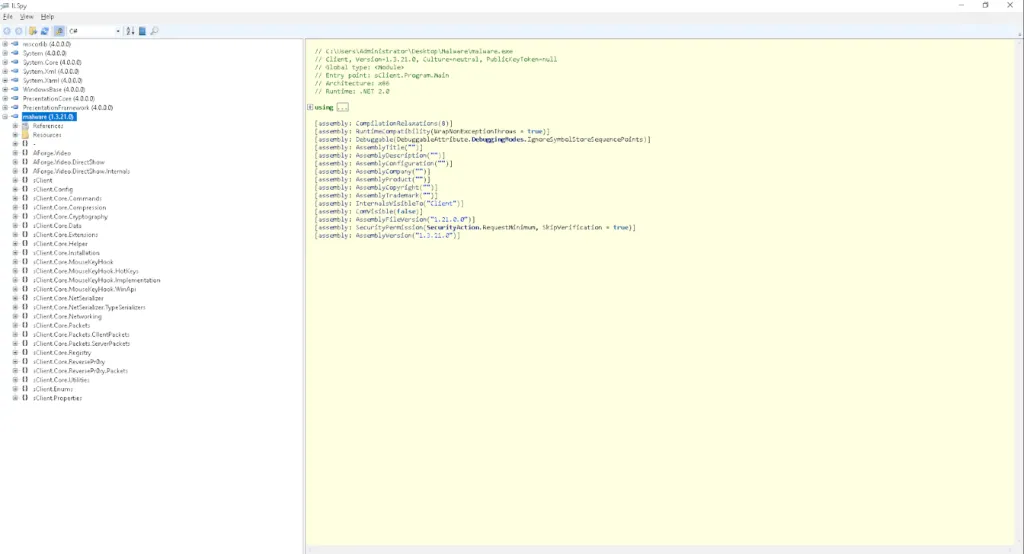Click the DebuggingModes link in Debuggable line
1024x554 pixels.
(497, 139)
